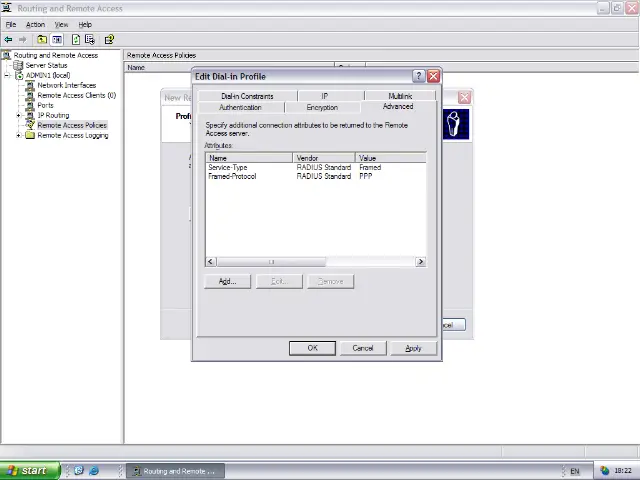Close the Edit Dial-in Profile dialog
The height and width of the screenshot is (480, 640).
tap(433, 76)
